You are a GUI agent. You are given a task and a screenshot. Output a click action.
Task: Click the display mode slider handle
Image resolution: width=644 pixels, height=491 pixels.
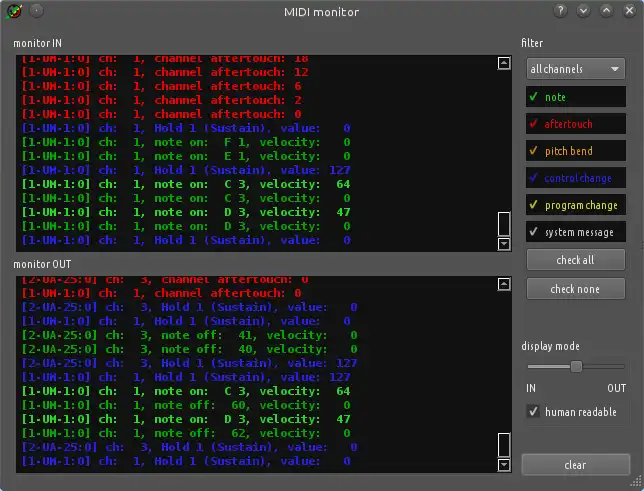coord(576,366)
